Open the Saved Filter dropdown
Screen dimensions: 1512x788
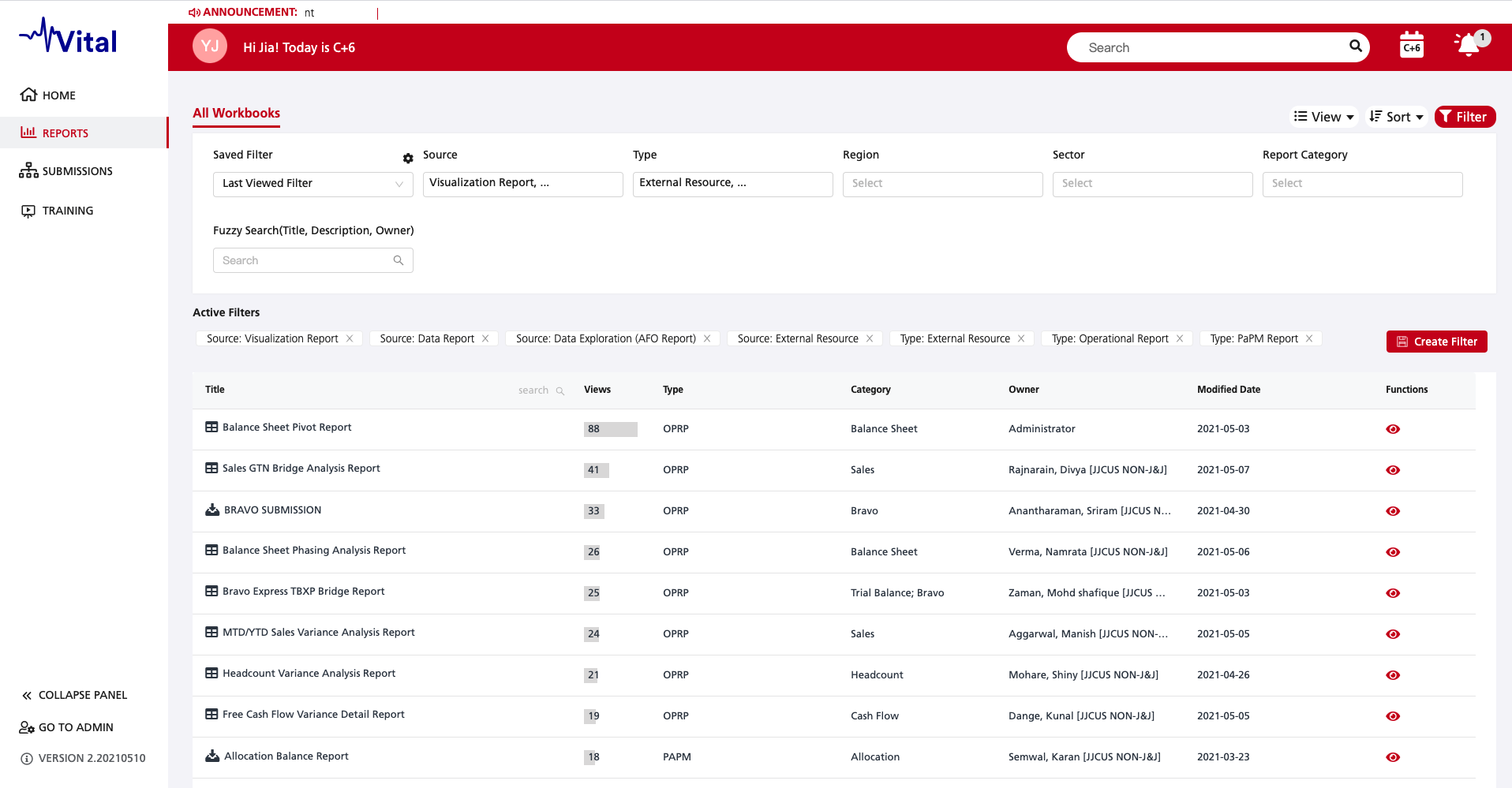pyautogui.click(x=313, y=184)
